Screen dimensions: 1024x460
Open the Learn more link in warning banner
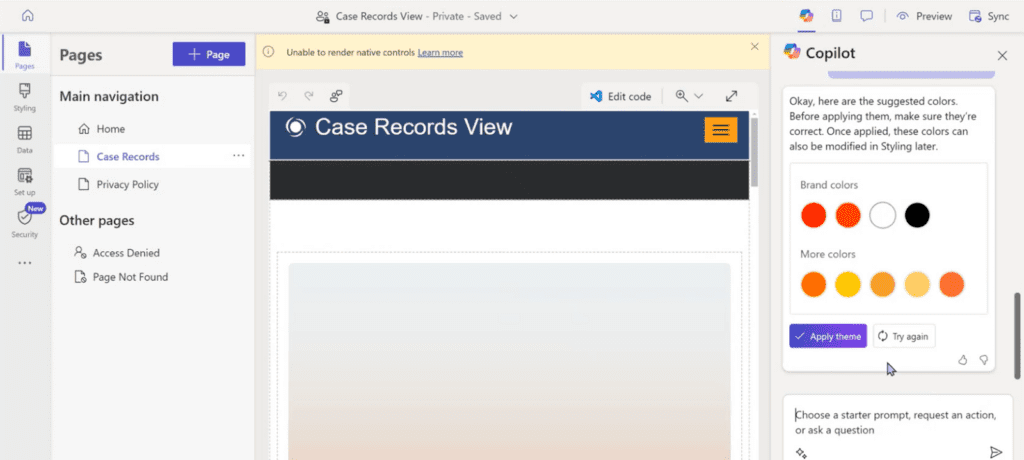point(440,52)
